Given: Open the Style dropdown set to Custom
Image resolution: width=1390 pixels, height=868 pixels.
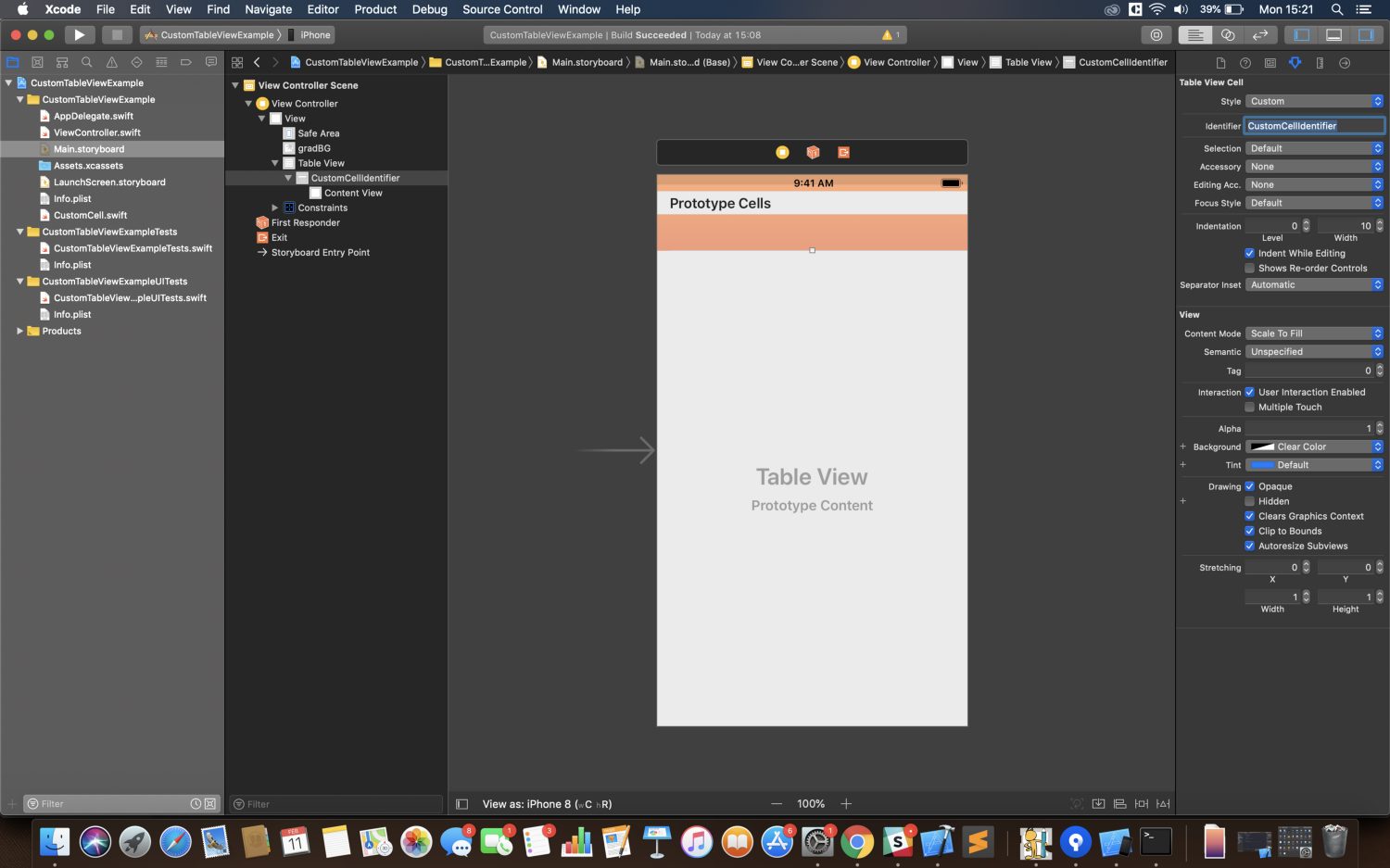Looking at the screenshot, I should point(1314,101).
